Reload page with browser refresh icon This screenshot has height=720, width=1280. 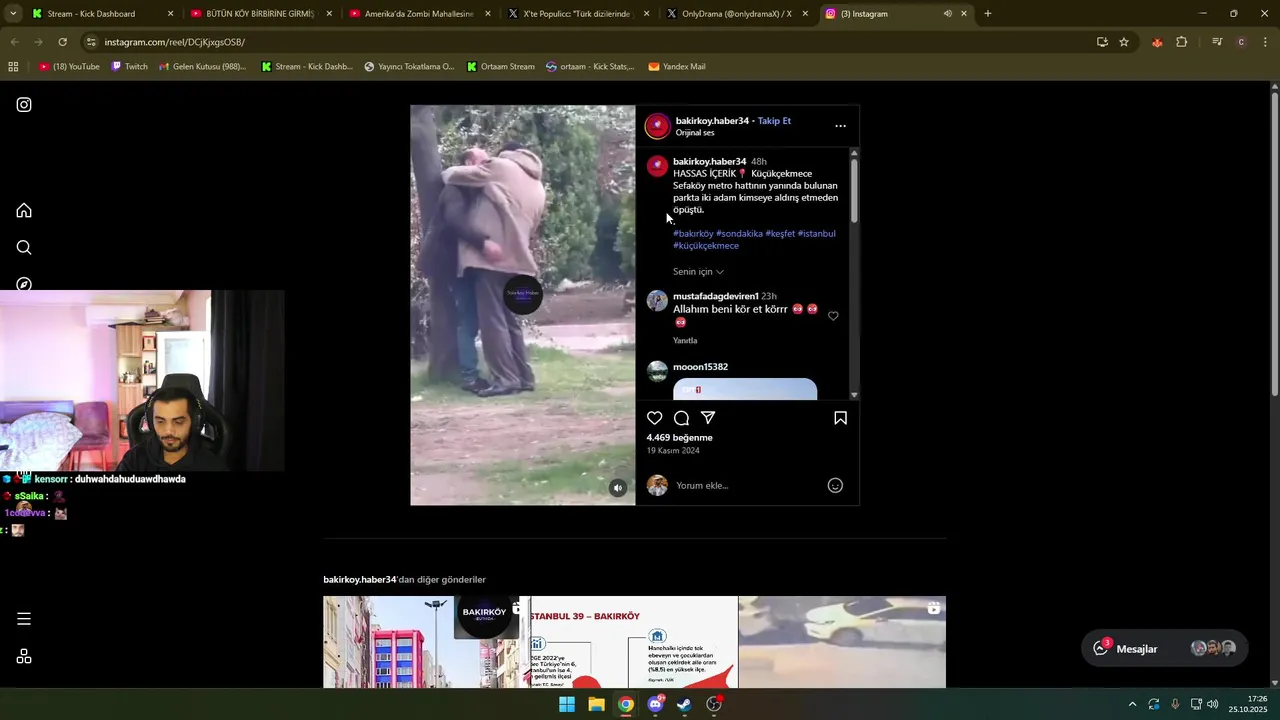[x=62, y=42]
